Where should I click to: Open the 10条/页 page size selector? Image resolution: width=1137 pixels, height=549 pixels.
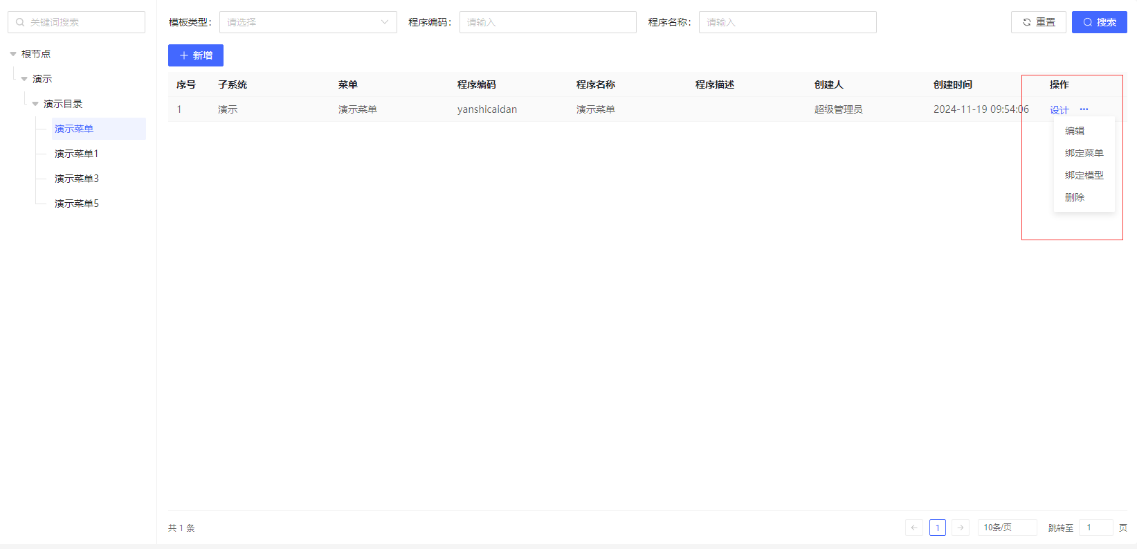(x=1006, y=528)
